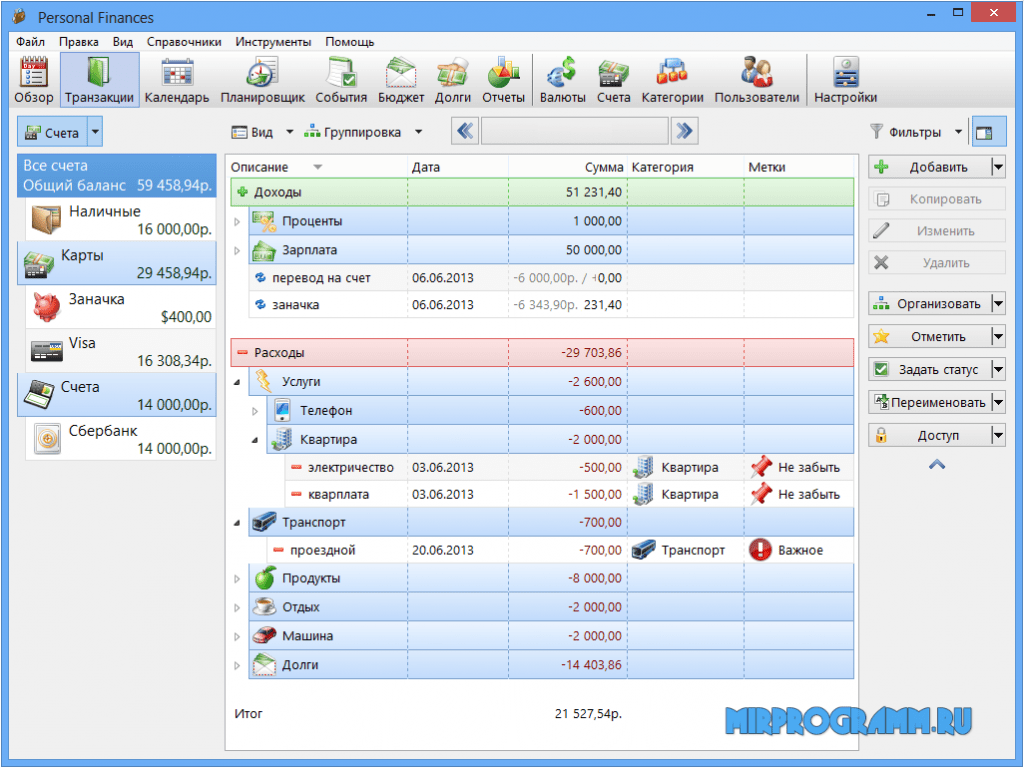Viewport: 1024px width, 768px height.
Task: Expand the Продукты category row
Action: pos(238,579)
